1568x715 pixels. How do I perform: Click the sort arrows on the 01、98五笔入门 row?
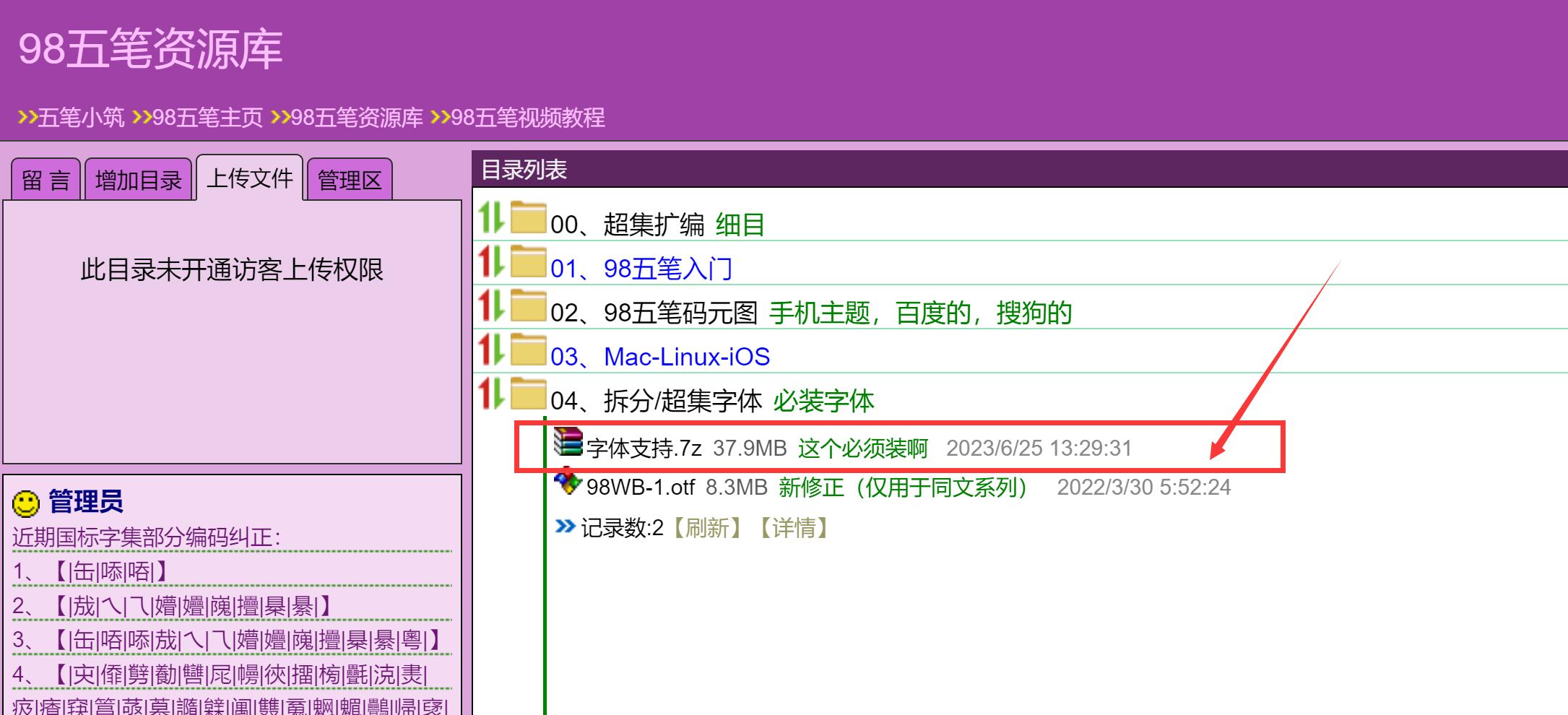click(x=491, y=261)
